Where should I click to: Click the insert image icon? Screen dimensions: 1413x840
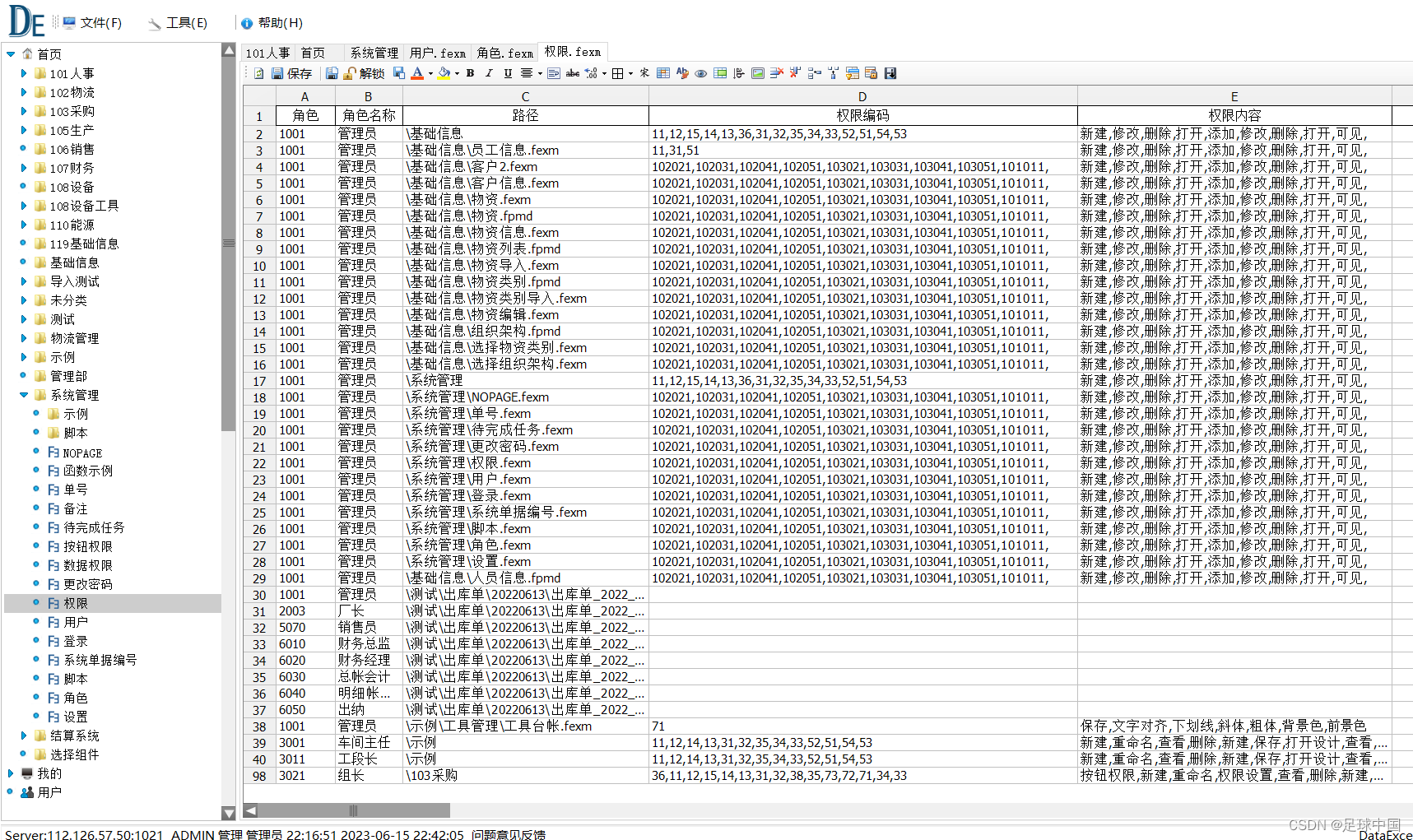pyautogui.click(x=758, y=73)
